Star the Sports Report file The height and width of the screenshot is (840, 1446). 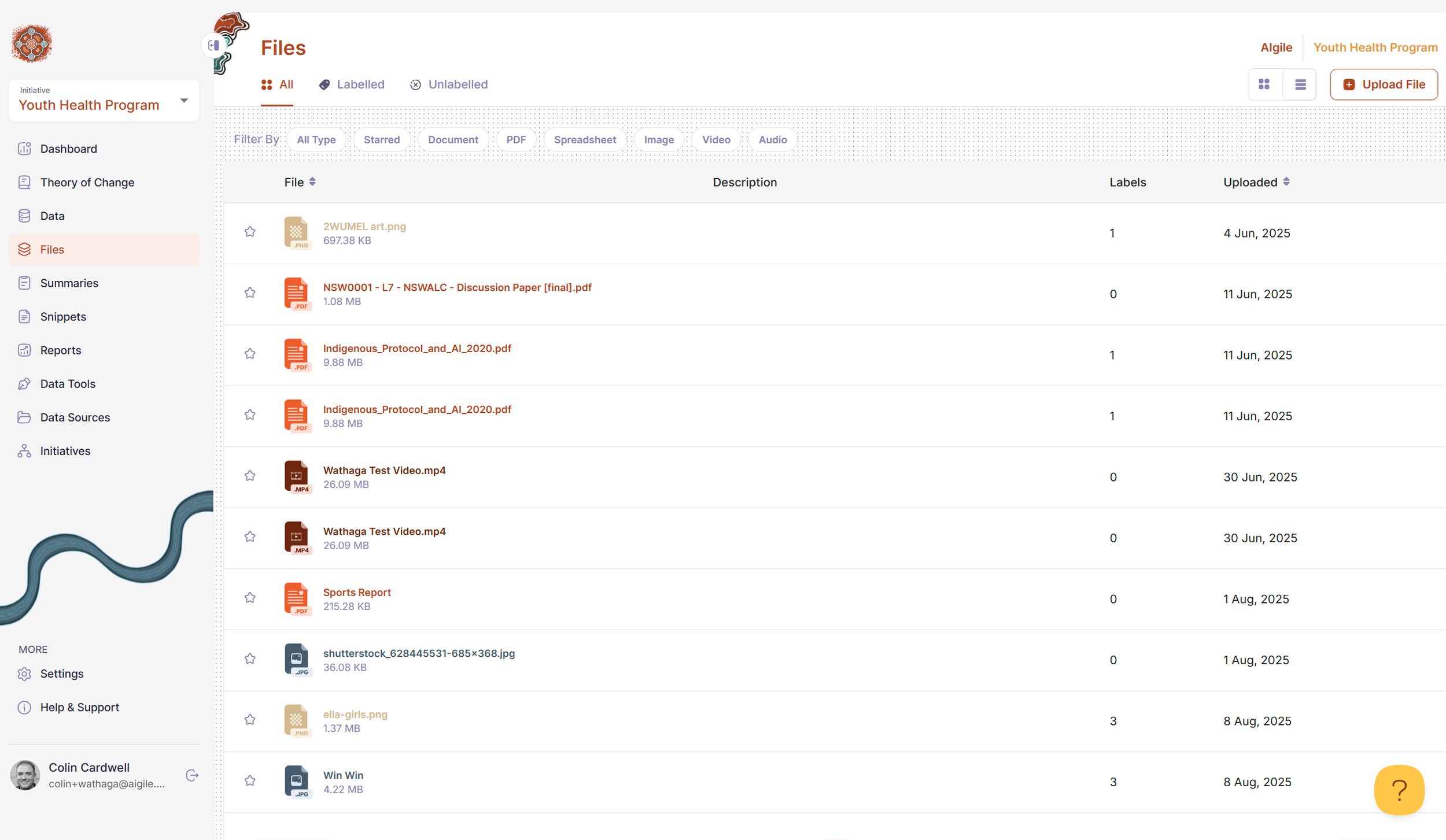250,598
